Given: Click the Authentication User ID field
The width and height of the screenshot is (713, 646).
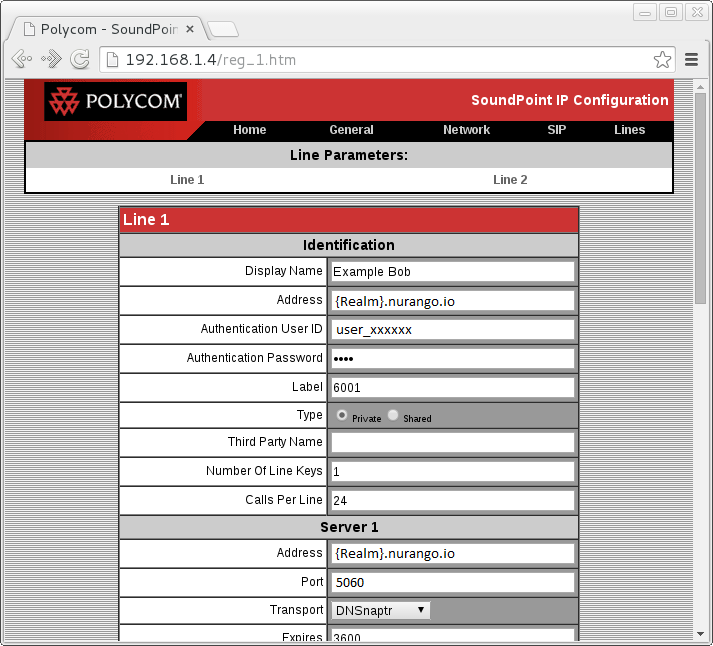Looking at the screenshot, I should coord(452,330).
